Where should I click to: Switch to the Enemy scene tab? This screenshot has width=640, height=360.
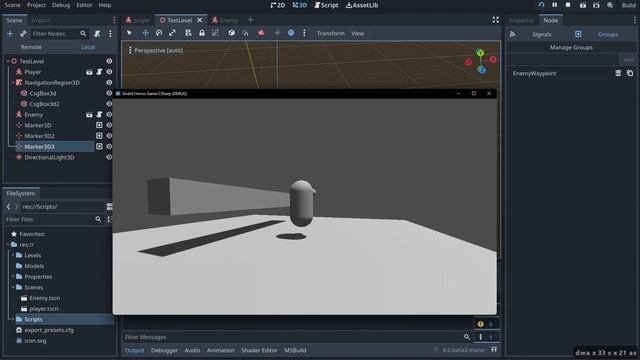pyautogui.click(x=225, y=20)
